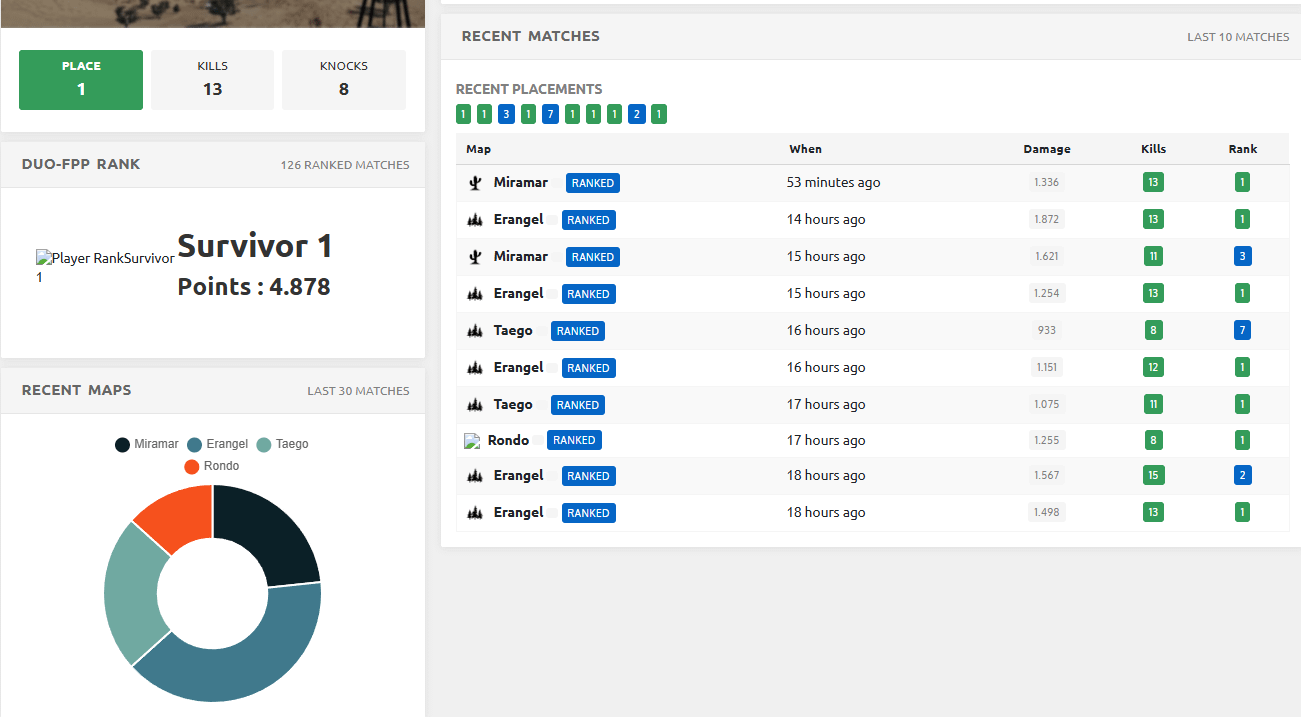Viewport: 1301px width, 717px height.
Task: Open the Rondo match map link
Action: coord(508,440)
